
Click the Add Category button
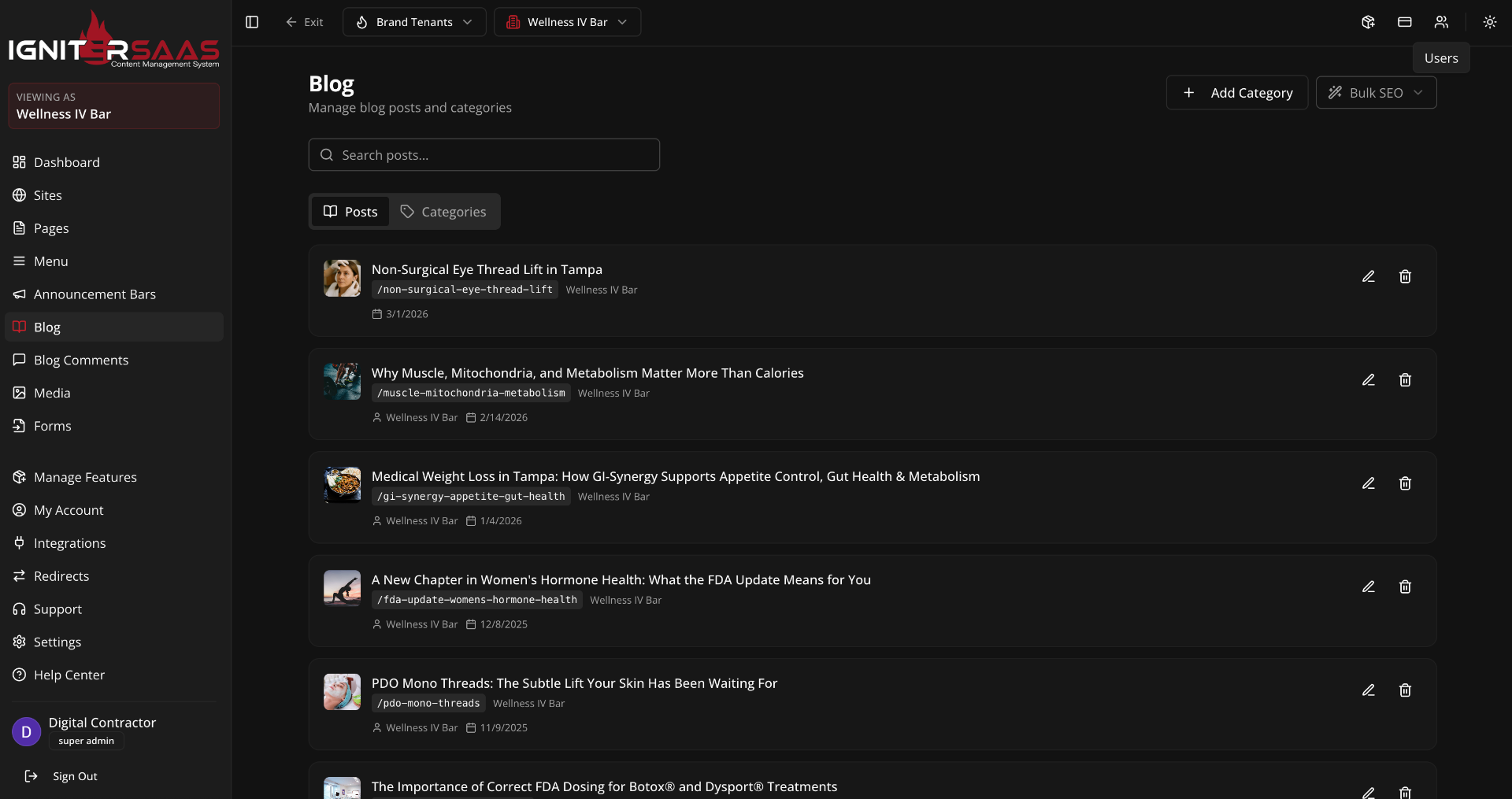click(1236, 93)
